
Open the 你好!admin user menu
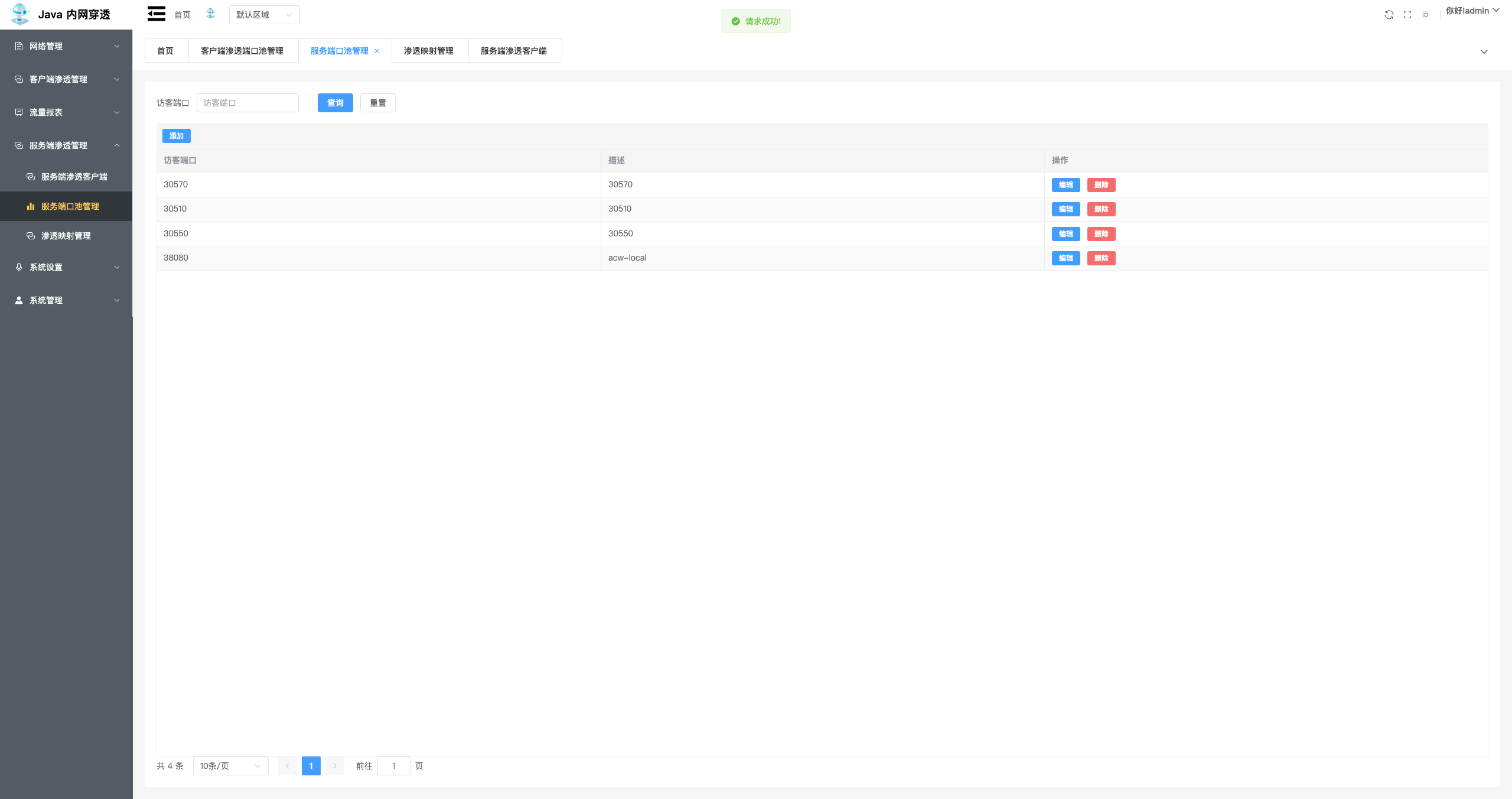(x=1472, y=11)
